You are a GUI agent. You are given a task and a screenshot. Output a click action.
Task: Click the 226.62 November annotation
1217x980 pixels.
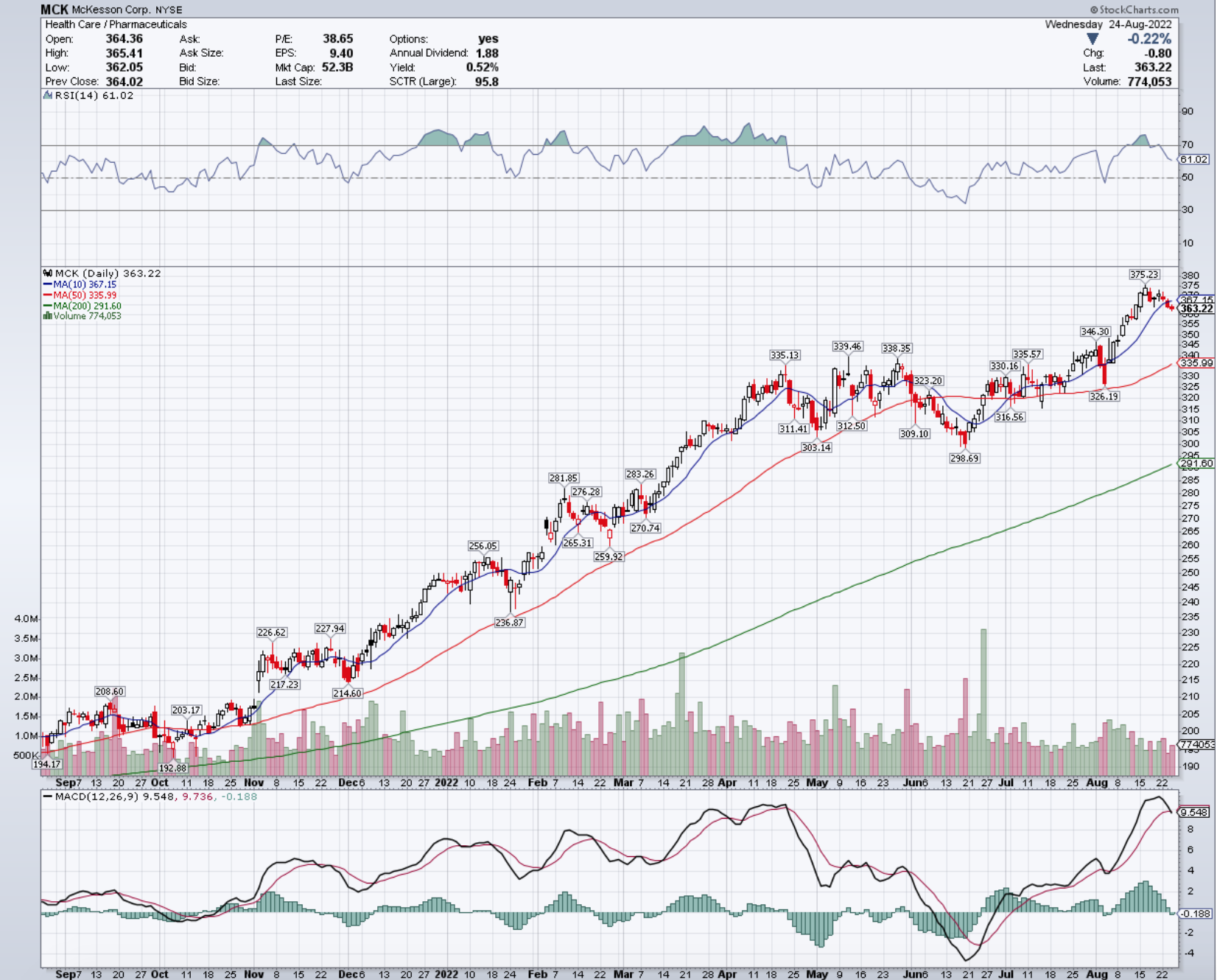[272, 632]
